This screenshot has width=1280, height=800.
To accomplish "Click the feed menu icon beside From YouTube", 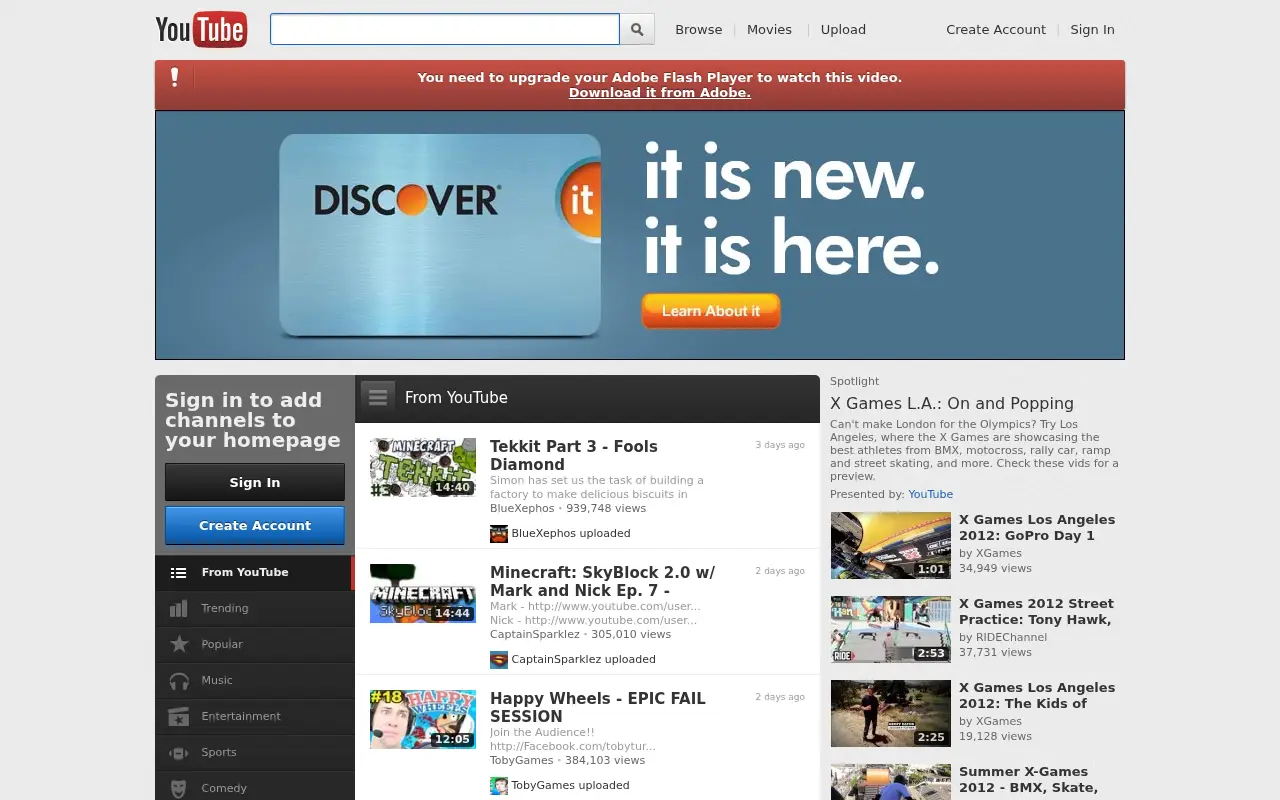I will tap(378, 397).
